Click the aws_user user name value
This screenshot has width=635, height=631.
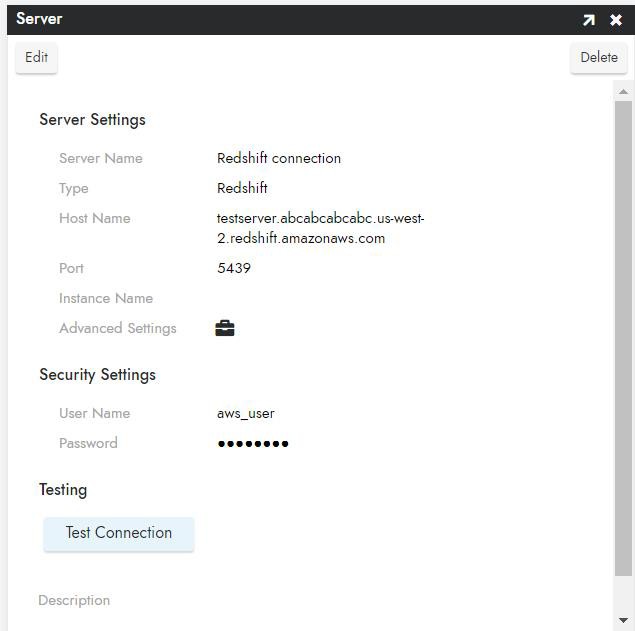[246, 413]
